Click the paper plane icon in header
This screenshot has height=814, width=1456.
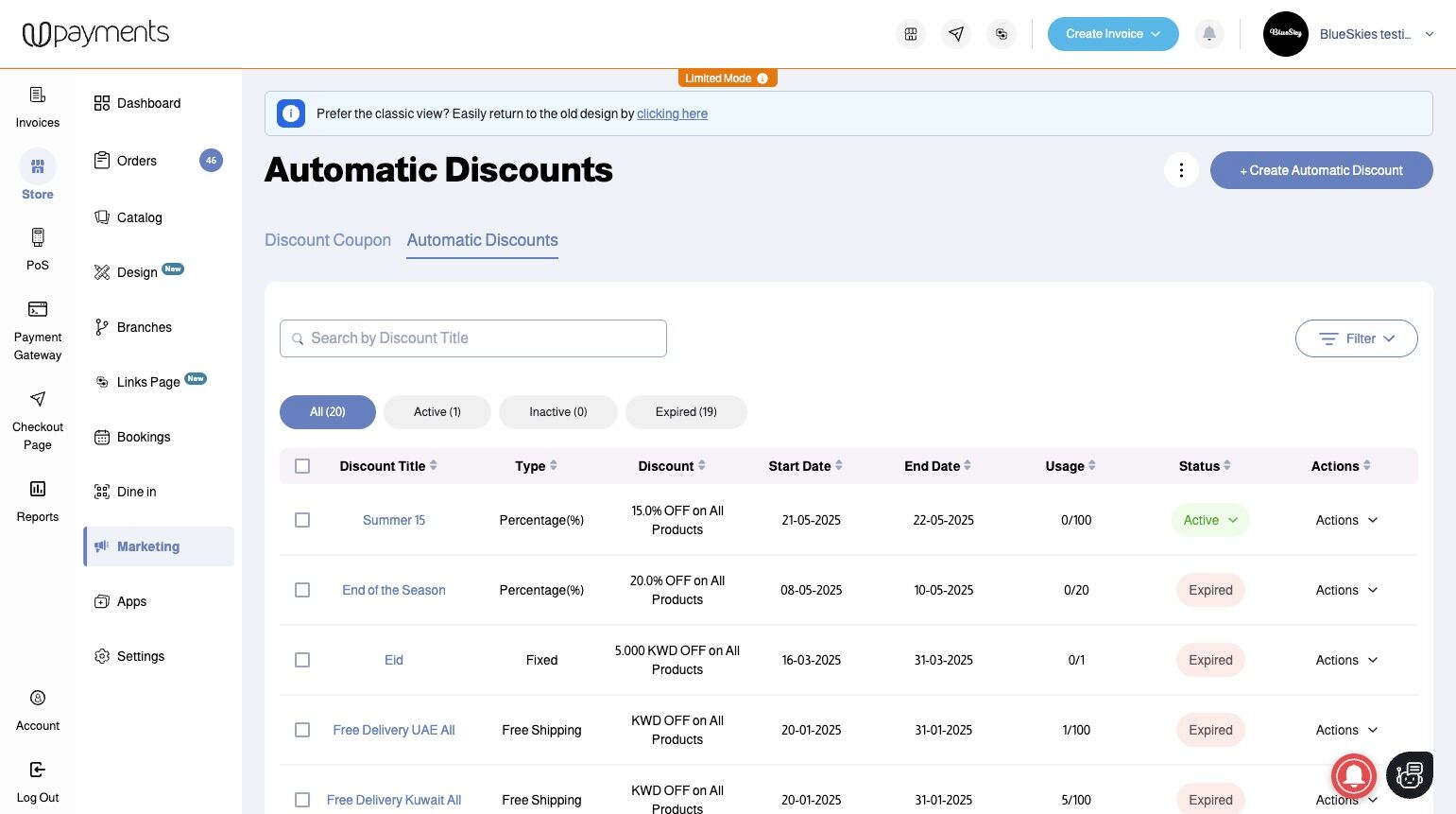[x=956, y=34]
